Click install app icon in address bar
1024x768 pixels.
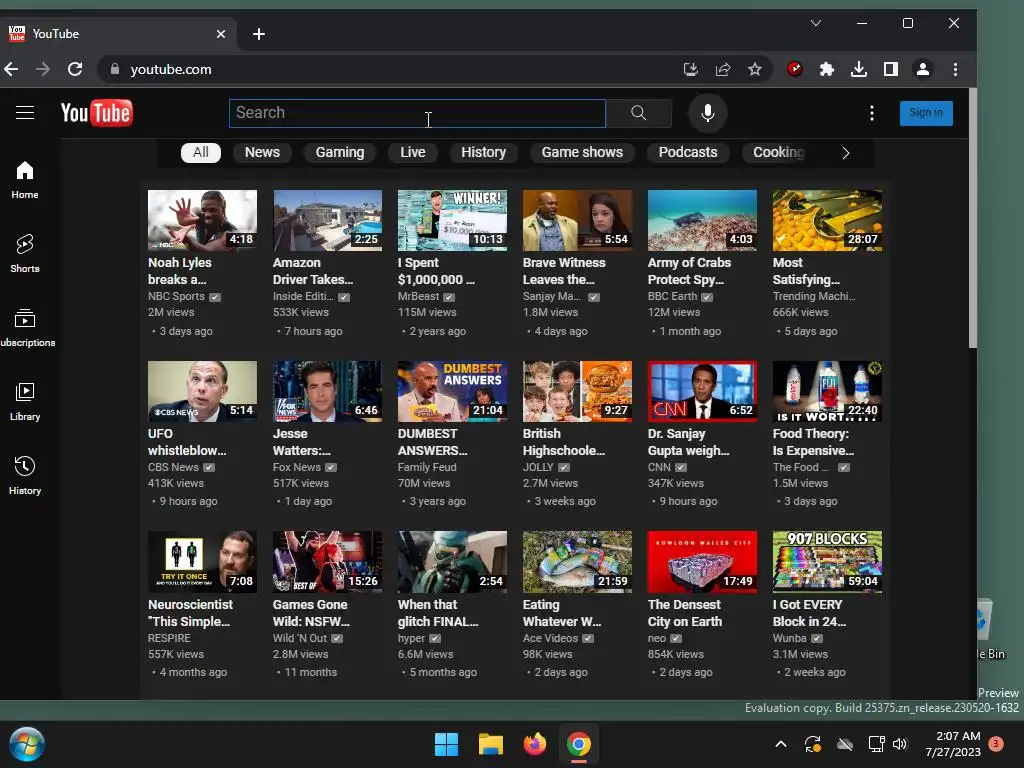point(691,69)
